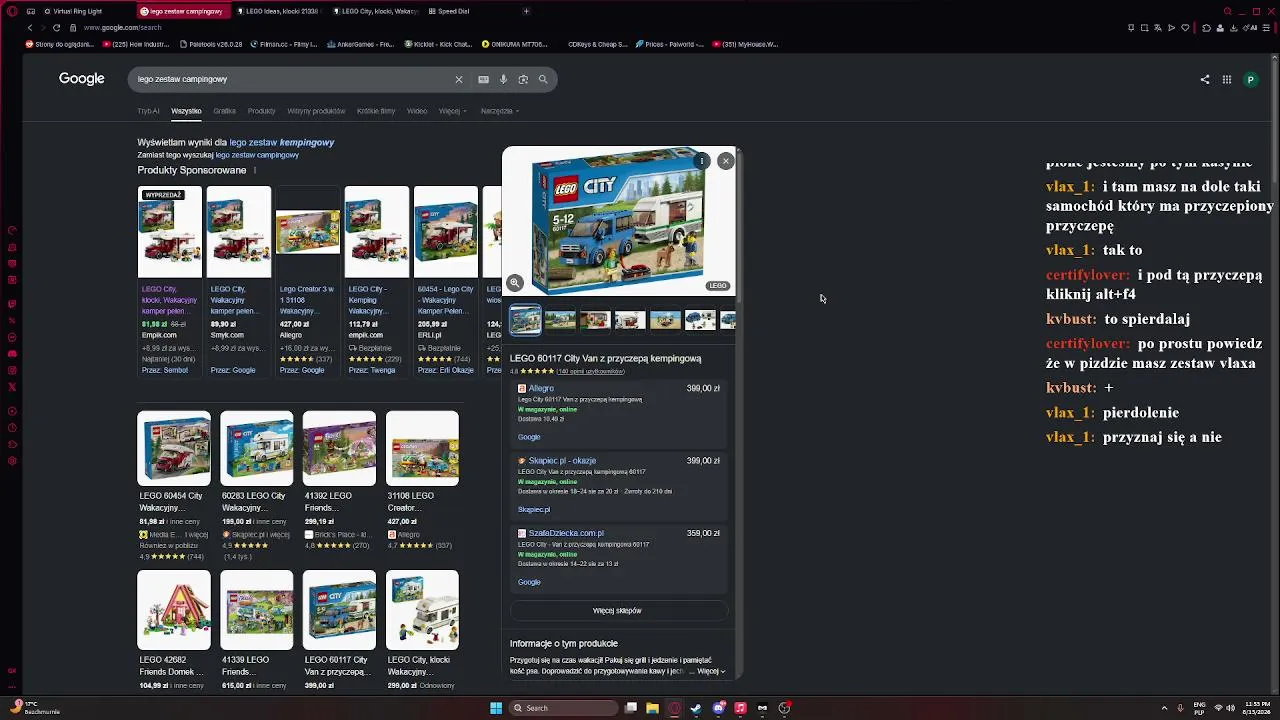1280x720 pixels.
Task: Open the Paletools bookmark
Action: pyautogui.click(x=212, y=44)
